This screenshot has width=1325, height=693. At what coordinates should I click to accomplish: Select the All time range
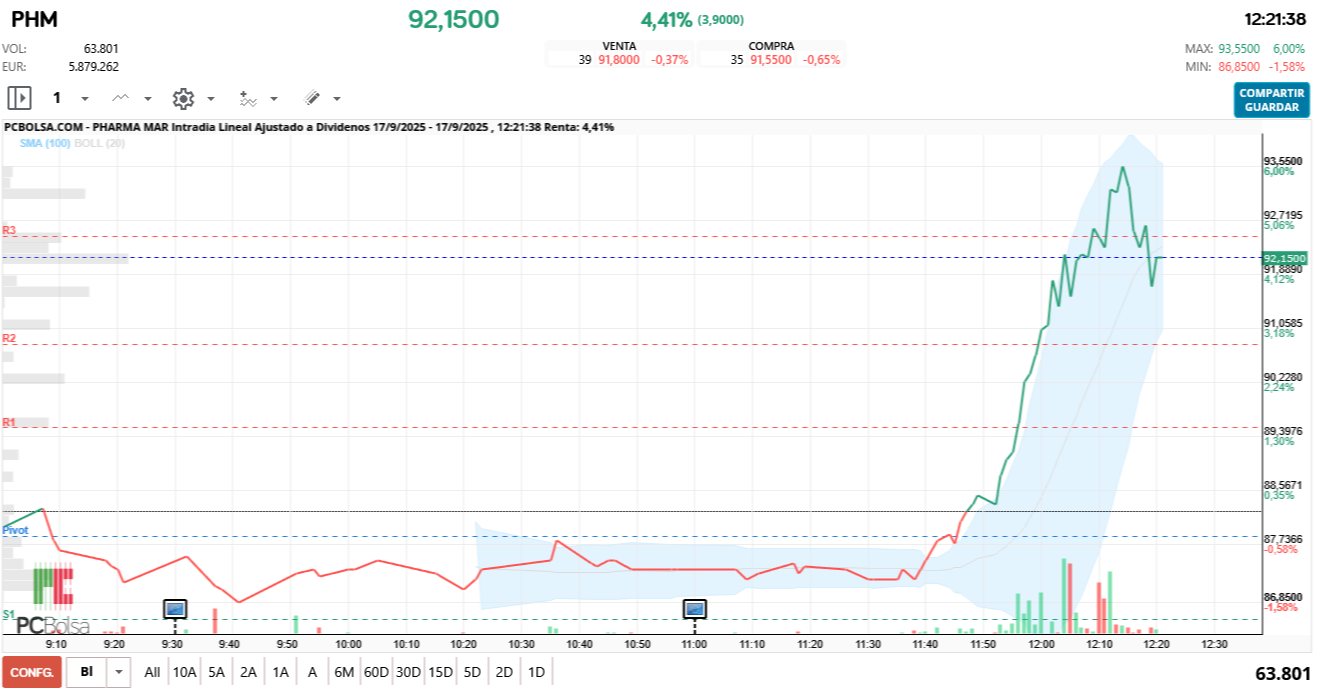coord(152,672)
